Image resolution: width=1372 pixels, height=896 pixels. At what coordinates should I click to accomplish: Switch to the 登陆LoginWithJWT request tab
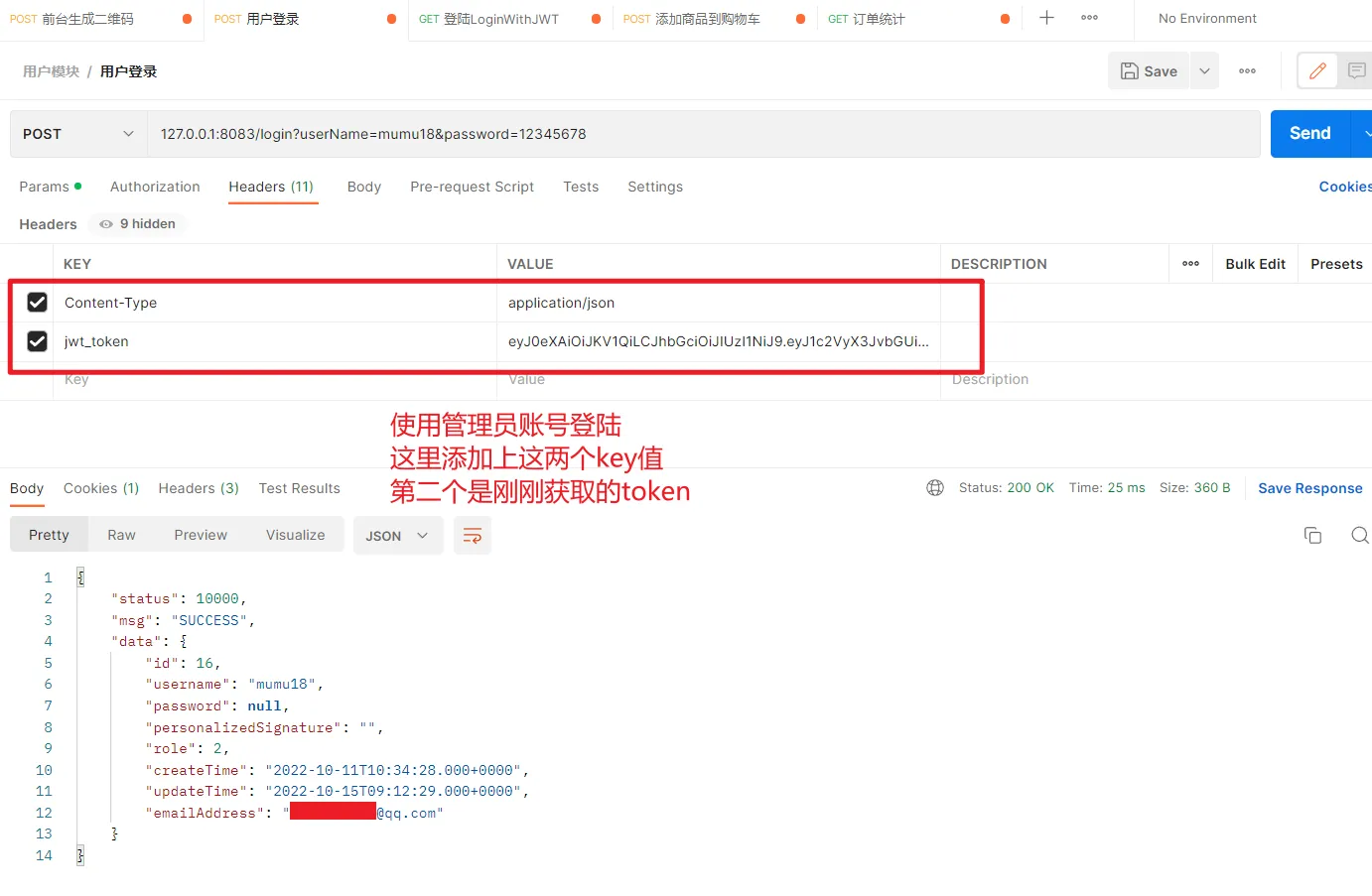pos(488,19)
